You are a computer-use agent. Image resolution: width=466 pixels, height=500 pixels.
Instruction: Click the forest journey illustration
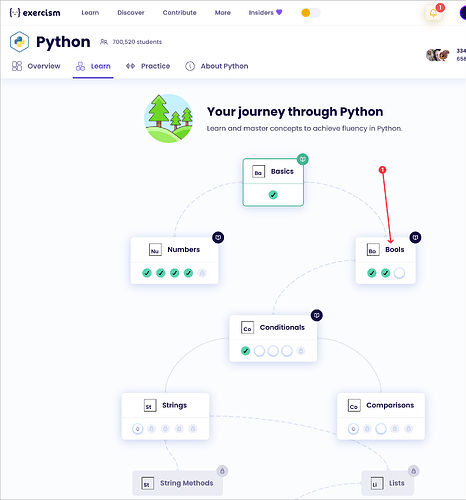[x=168, y=119]
